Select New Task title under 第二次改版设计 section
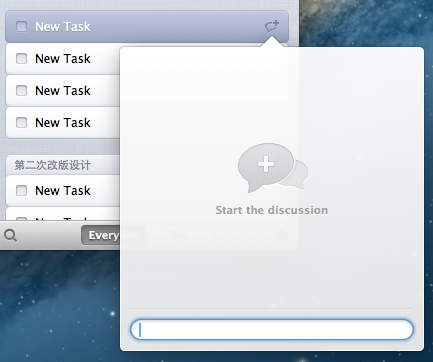 (x=63, y=190)
